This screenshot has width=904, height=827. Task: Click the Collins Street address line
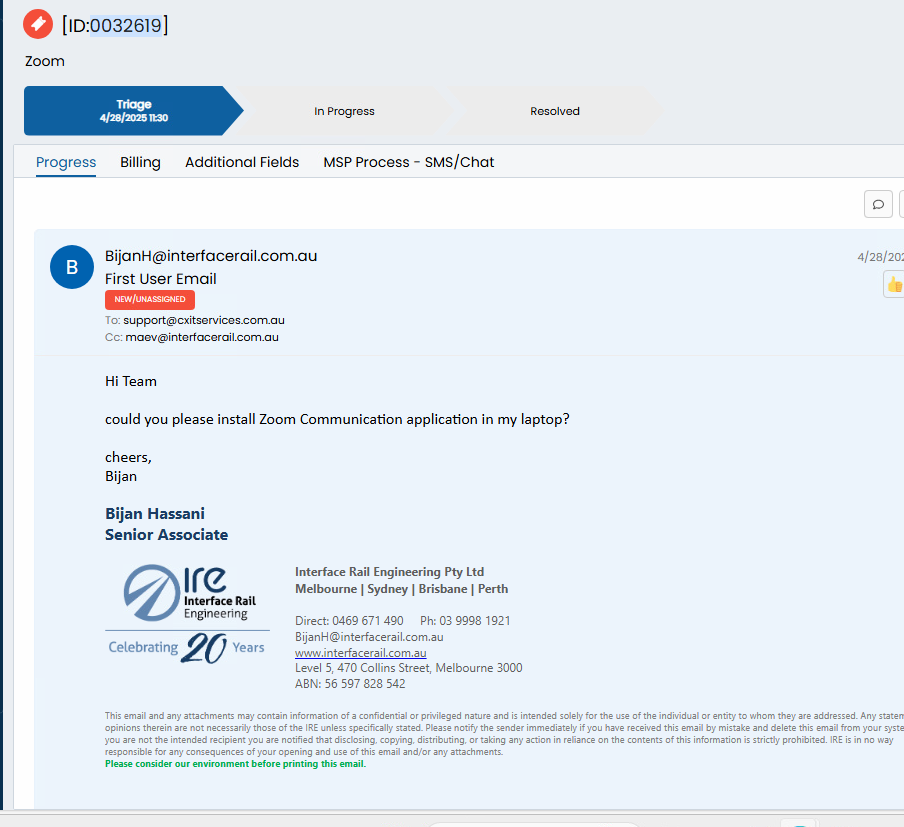(409, 668)
